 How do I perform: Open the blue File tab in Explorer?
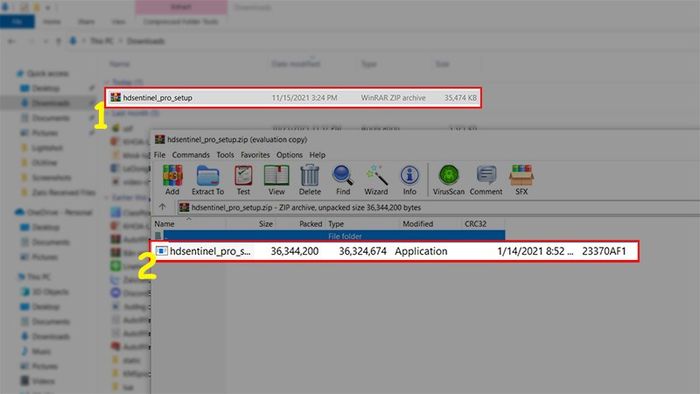pyautogui.click(x=17, y=21)
